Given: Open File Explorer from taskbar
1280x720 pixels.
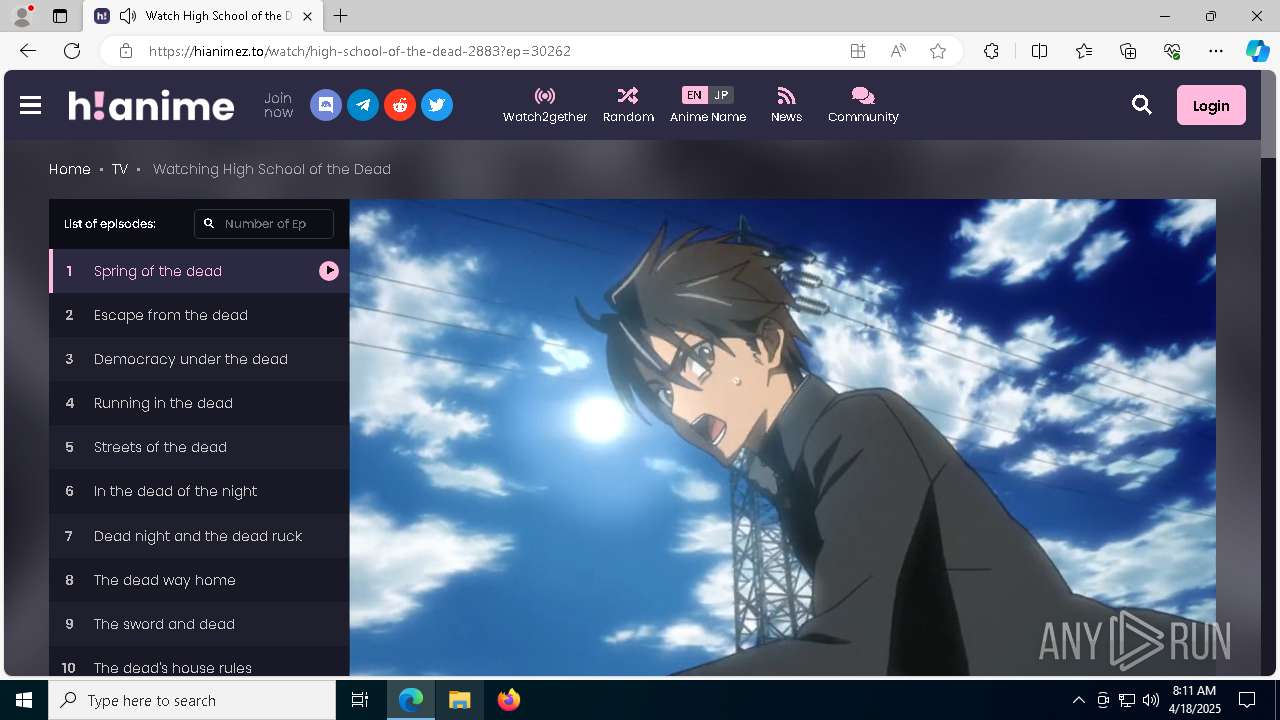Looking at the screenshot, I should [459, 700].
